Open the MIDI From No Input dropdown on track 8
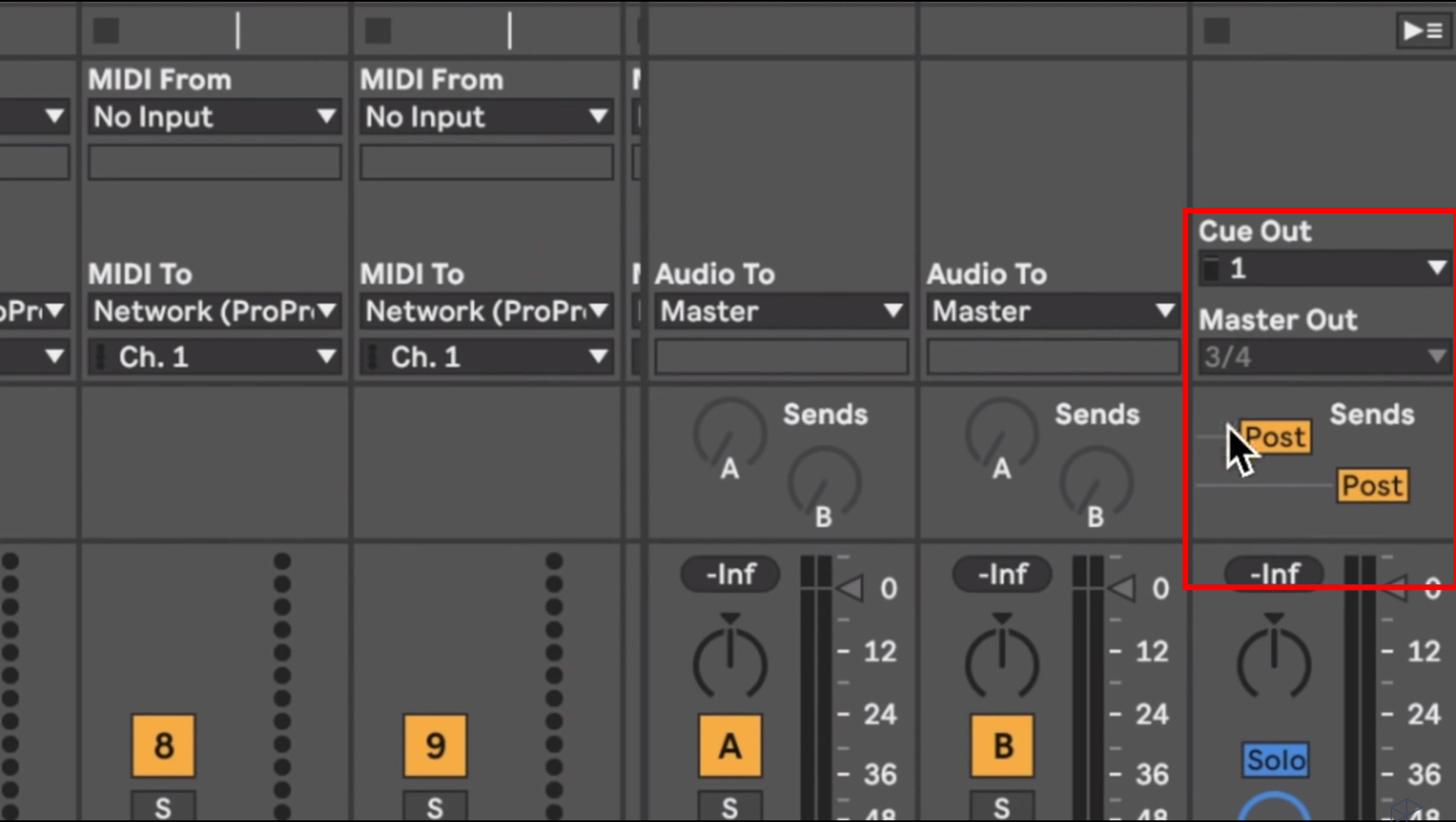The image size is (1456, 822). pos(214,118)
